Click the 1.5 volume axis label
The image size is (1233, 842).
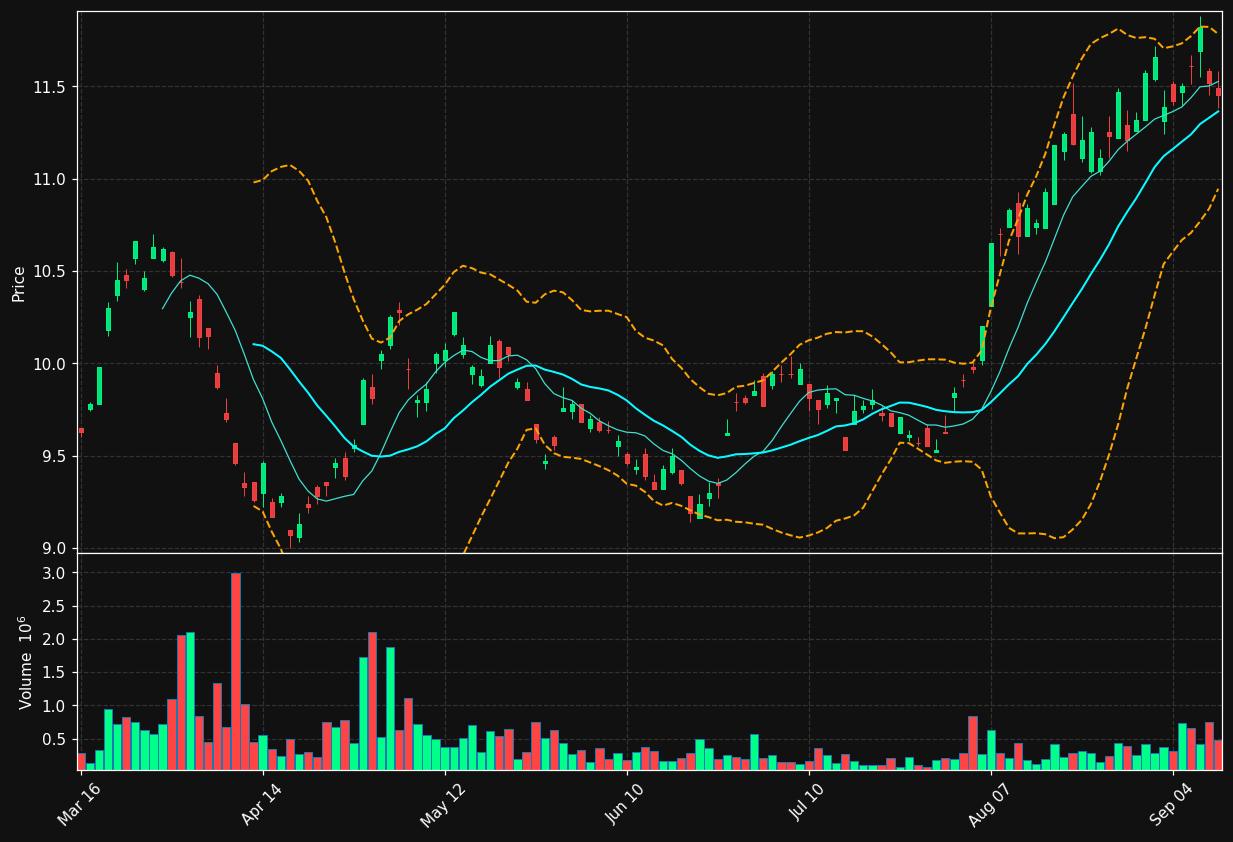pos(54,673)
